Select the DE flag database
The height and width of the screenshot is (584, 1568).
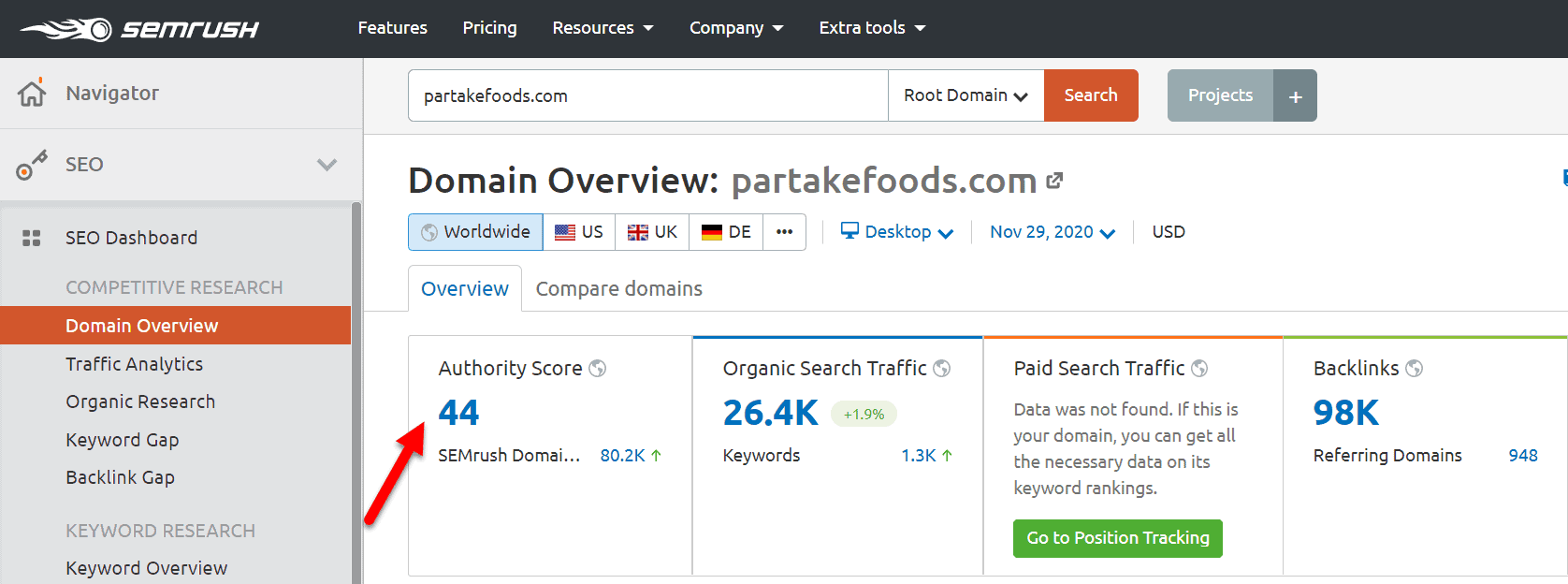(726, 232)
